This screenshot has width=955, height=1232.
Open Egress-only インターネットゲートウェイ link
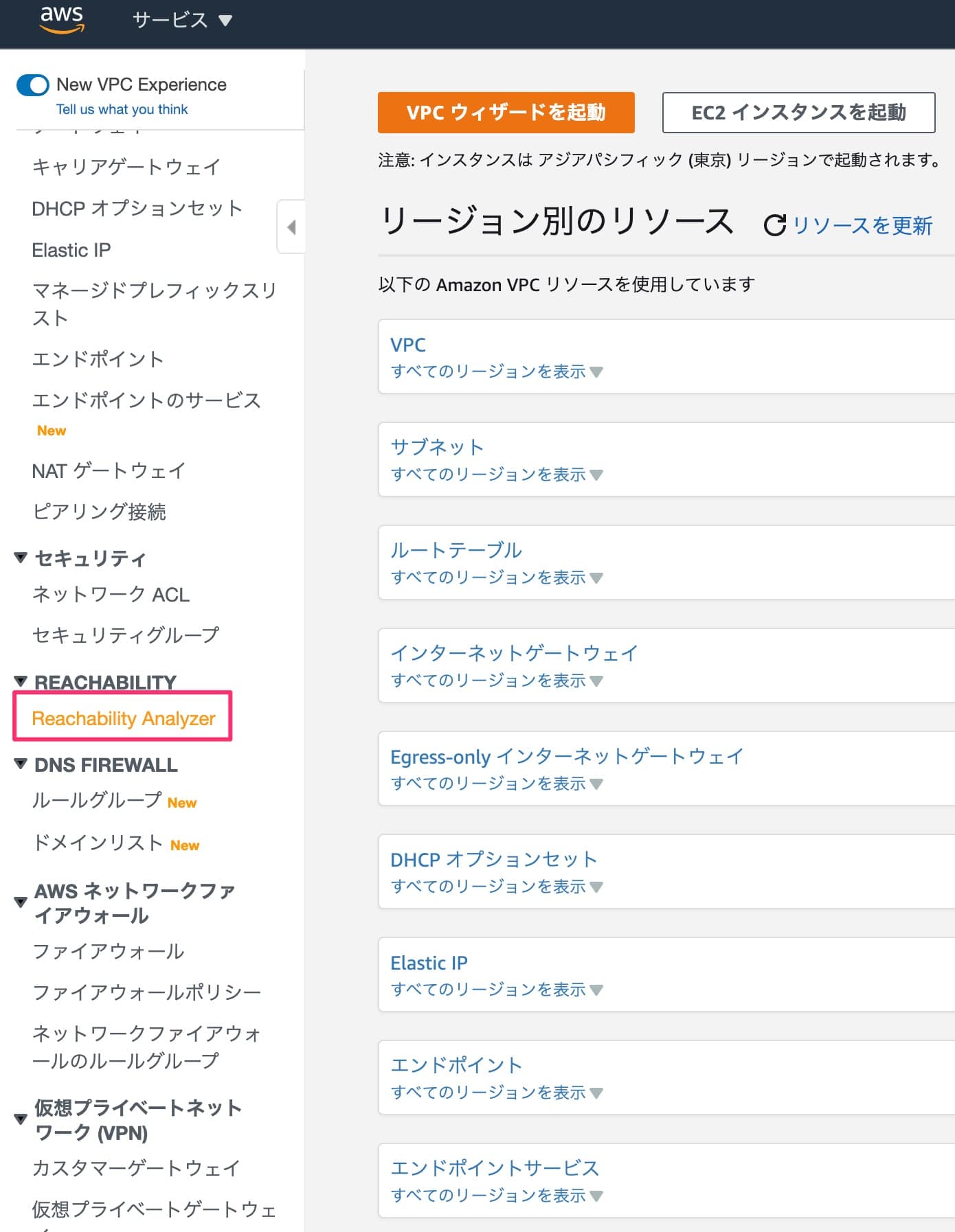[566, 757]
